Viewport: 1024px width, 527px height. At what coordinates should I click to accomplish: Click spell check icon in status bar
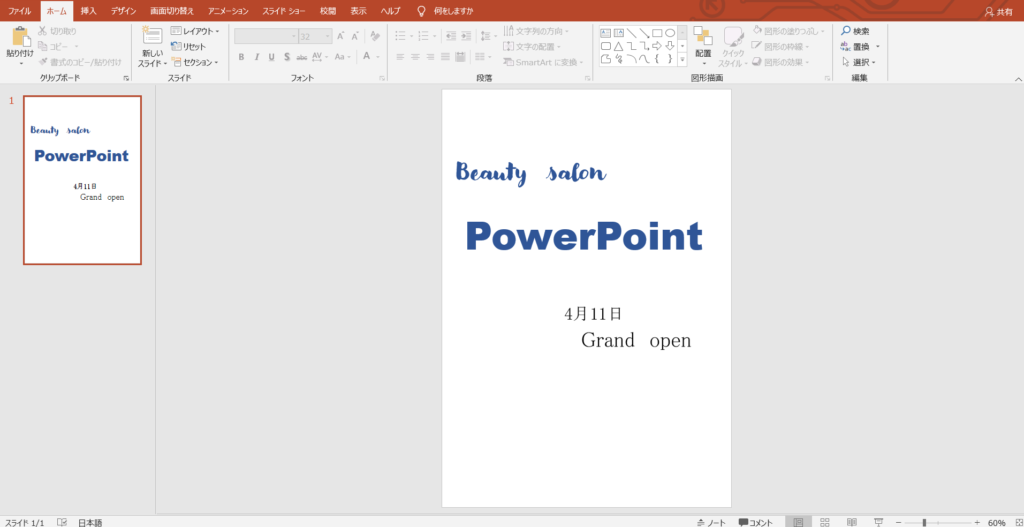pyautogui.click(x=62, y=522)
